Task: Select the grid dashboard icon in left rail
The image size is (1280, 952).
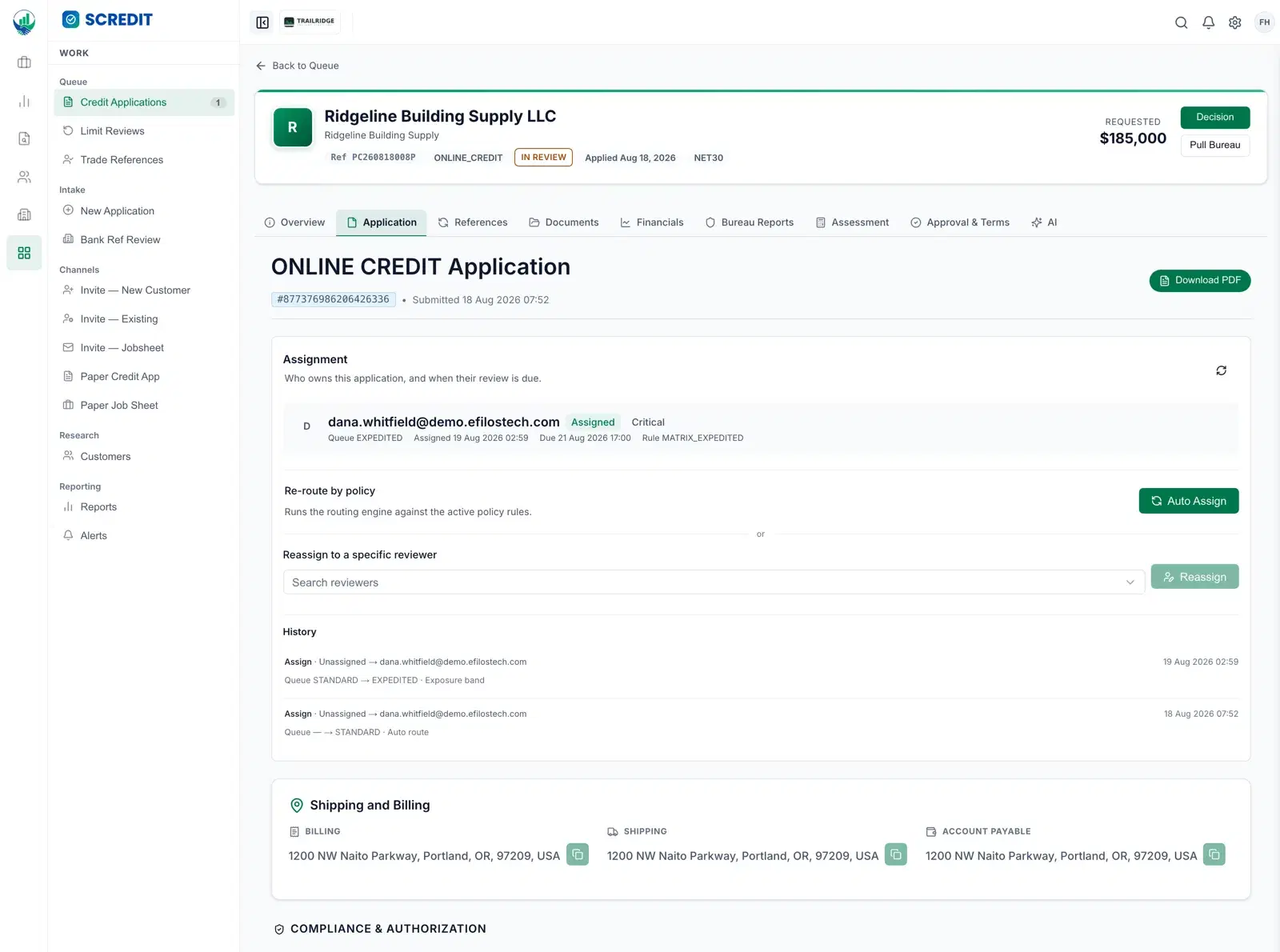Action: pos(24,253)
